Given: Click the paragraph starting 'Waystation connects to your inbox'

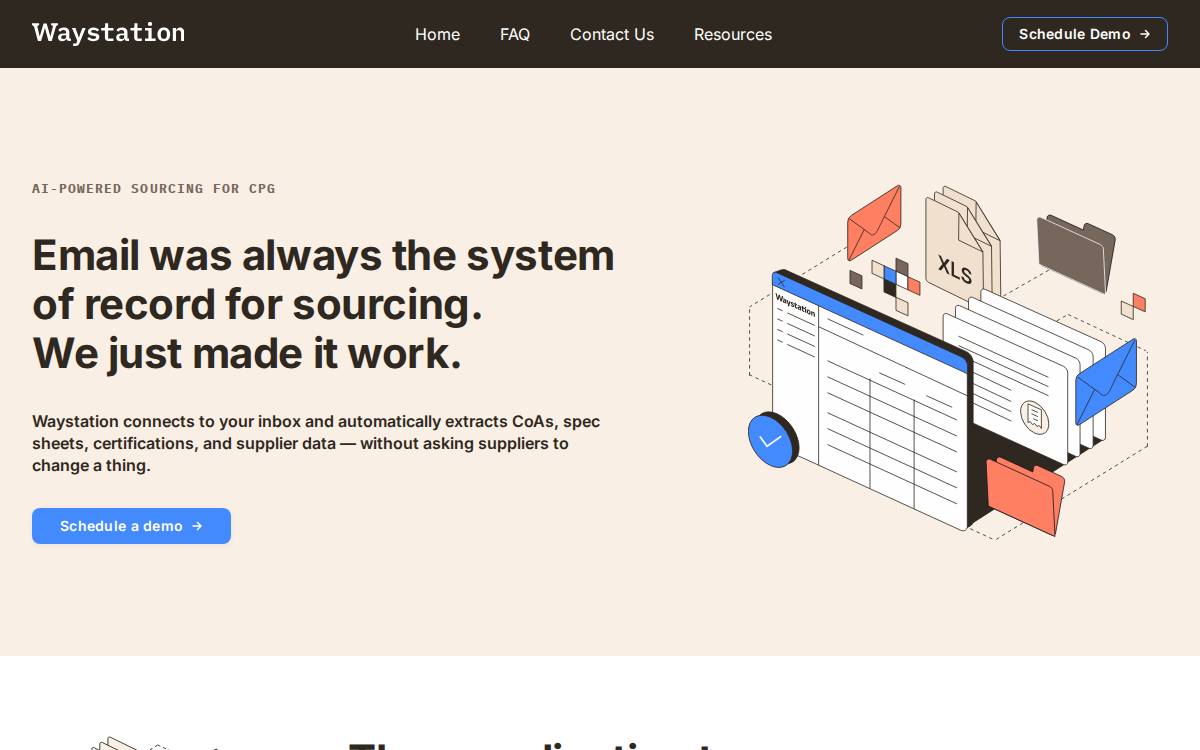Looking at the screenshot, I should pos(316,443).
